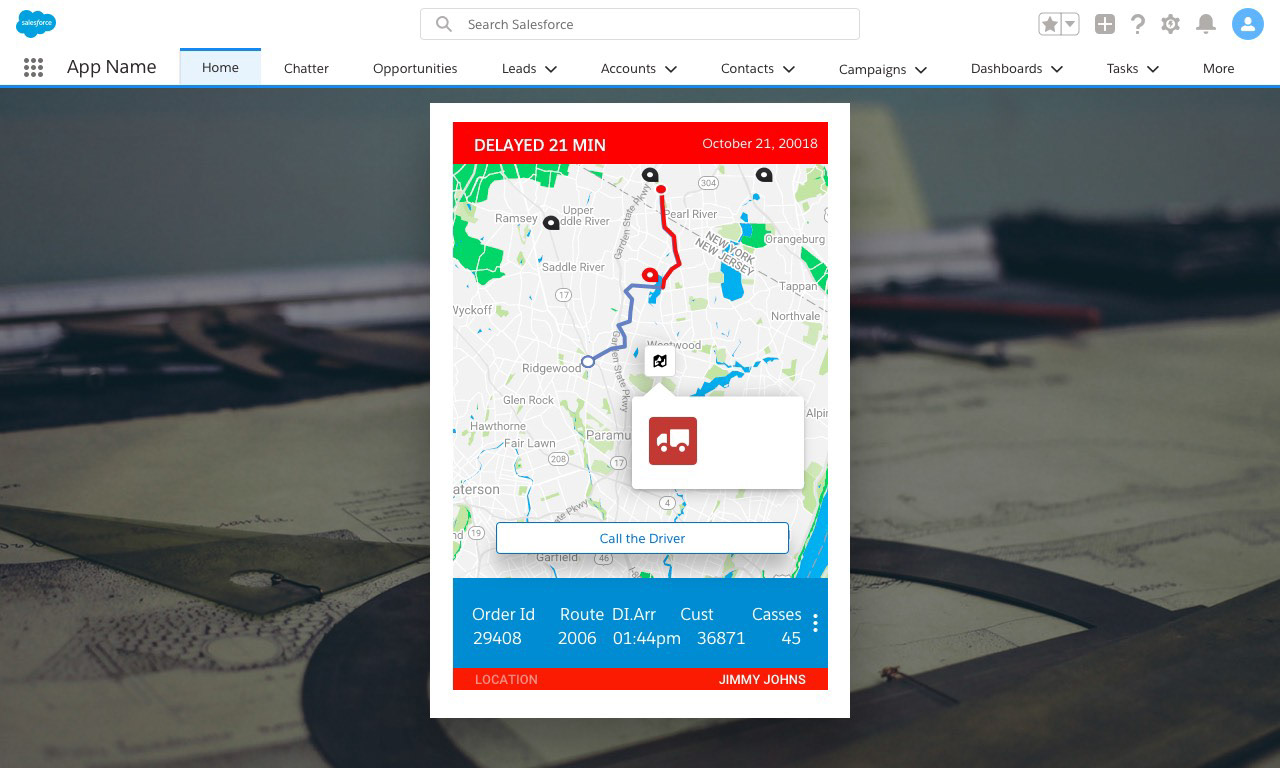Open the Chatter tab
Viewport: 1280px width, 768px height.
[306, 68]
